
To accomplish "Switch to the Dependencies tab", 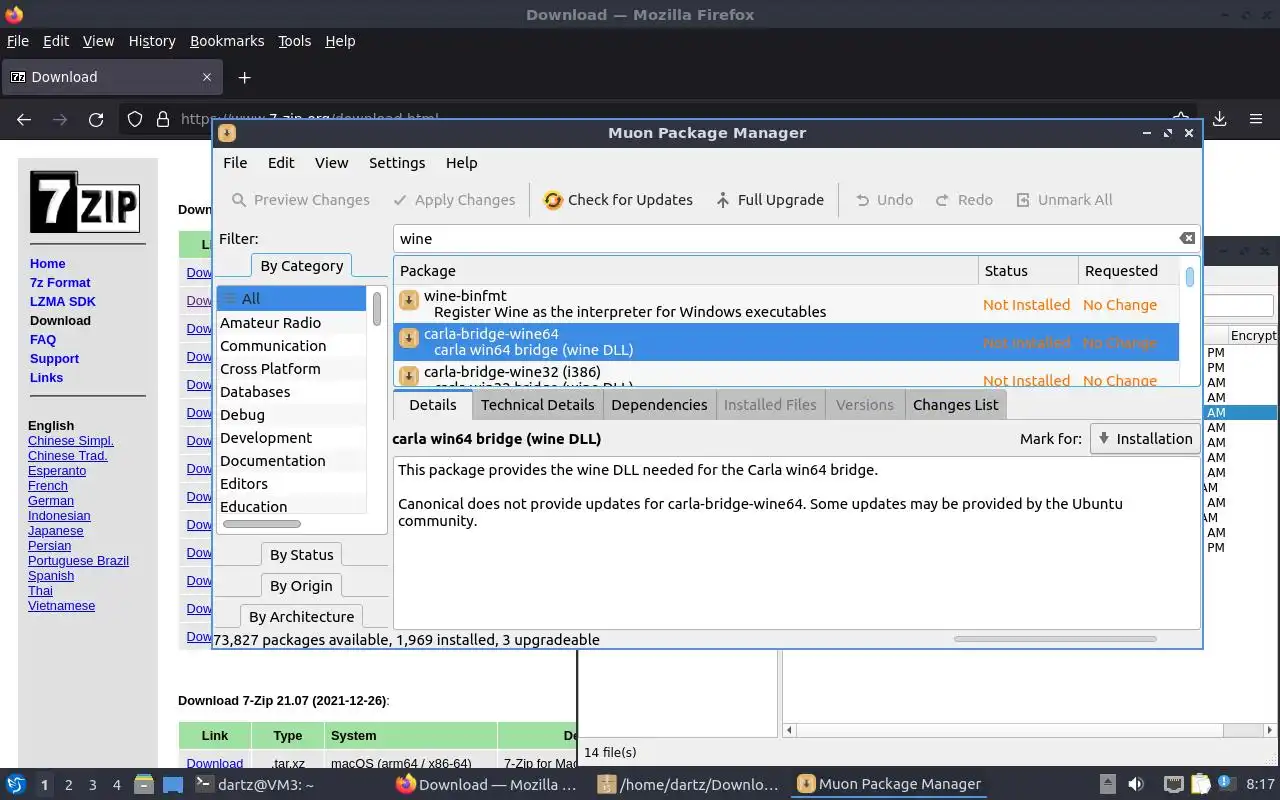I will 659,404.
